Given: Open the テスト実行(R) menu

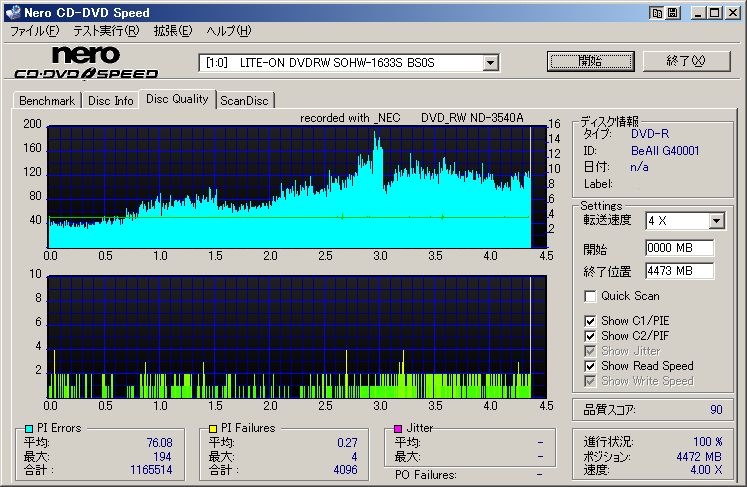Looking at the screenshot, I should 106,31.
